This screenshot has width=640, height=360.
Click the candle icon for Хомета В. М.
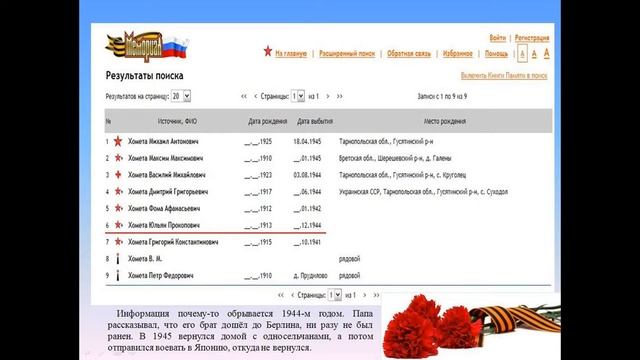(x=118, y=258)
